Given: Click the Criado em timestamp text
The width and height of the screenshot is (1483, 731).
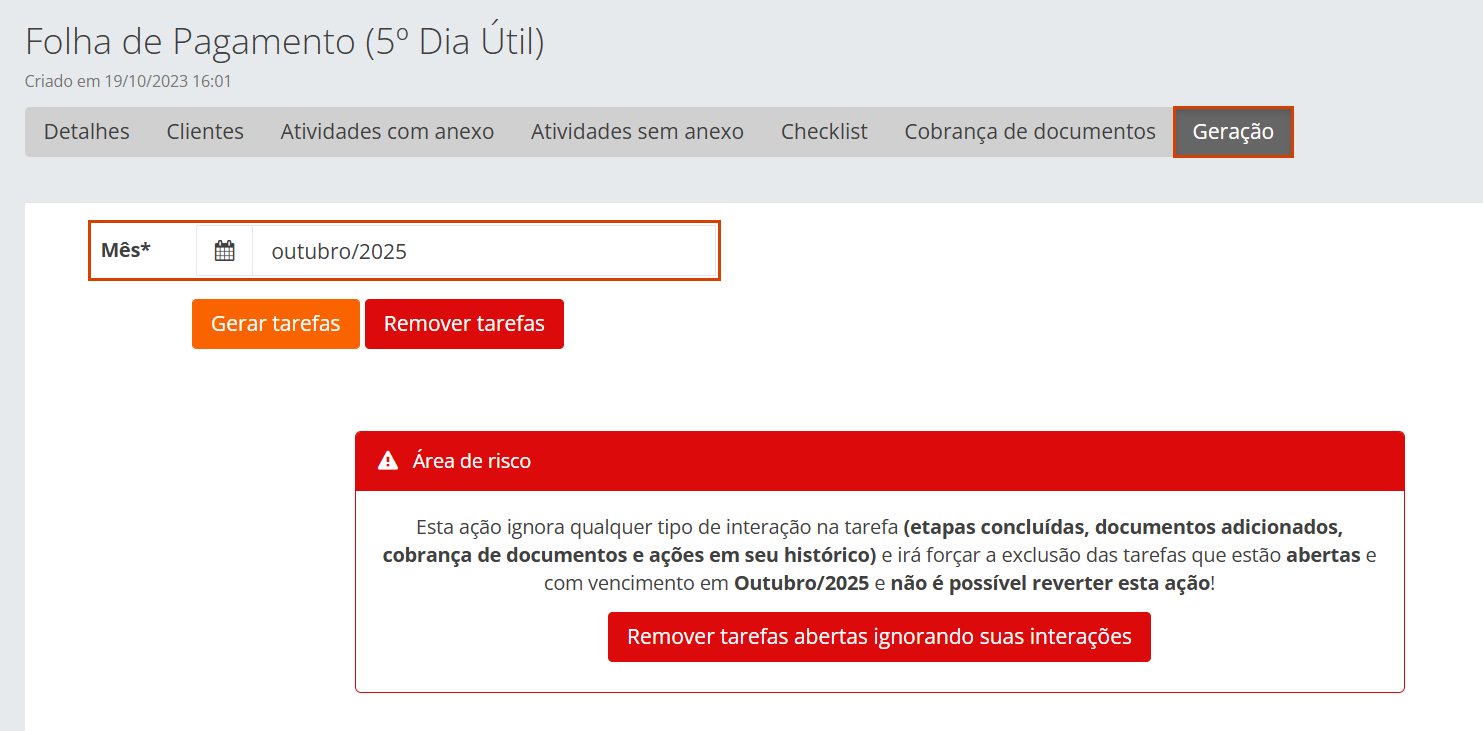Looking at the screenshot, I should coord(128,81).
